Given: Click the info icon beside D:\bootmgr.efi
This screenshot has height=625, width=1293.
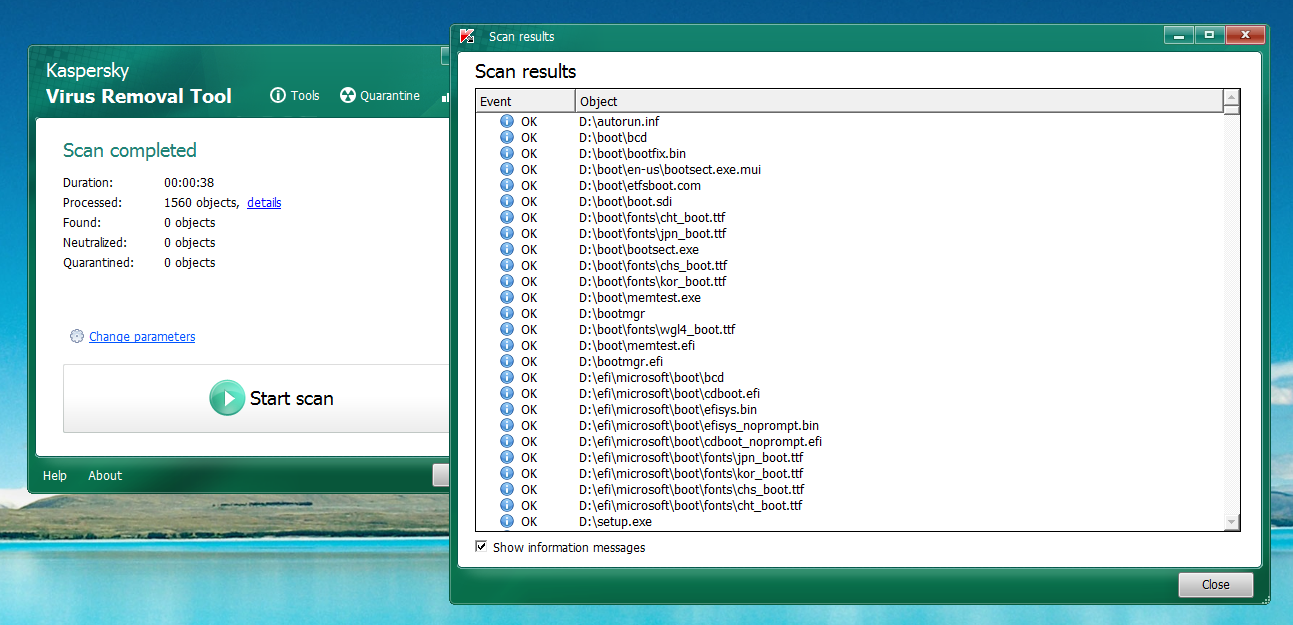Looking at the screenshot, I should pyautogui.click(x=506, y=361).
